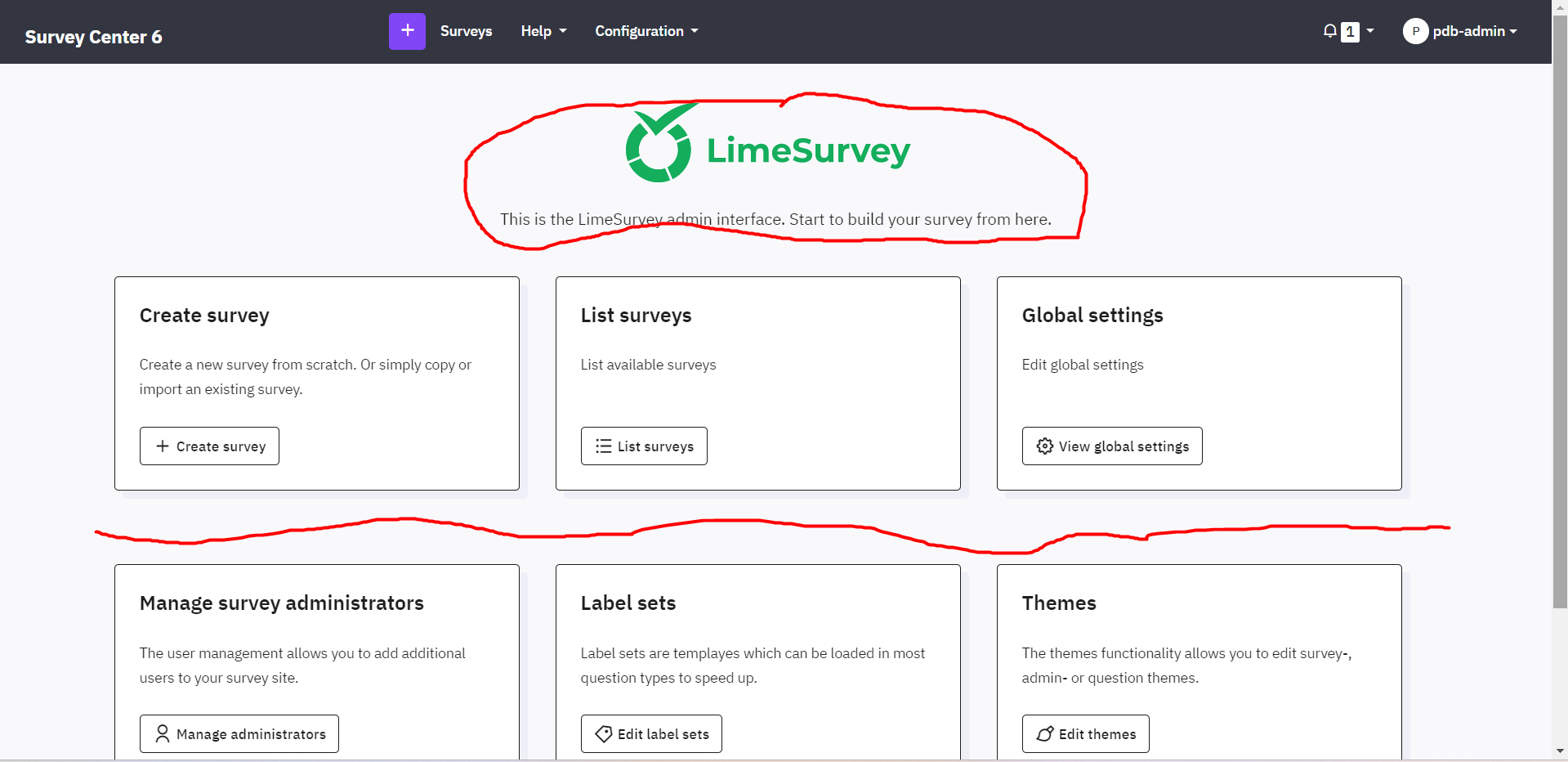
Task: Click the purple plus create button
Action: [407, 31]
